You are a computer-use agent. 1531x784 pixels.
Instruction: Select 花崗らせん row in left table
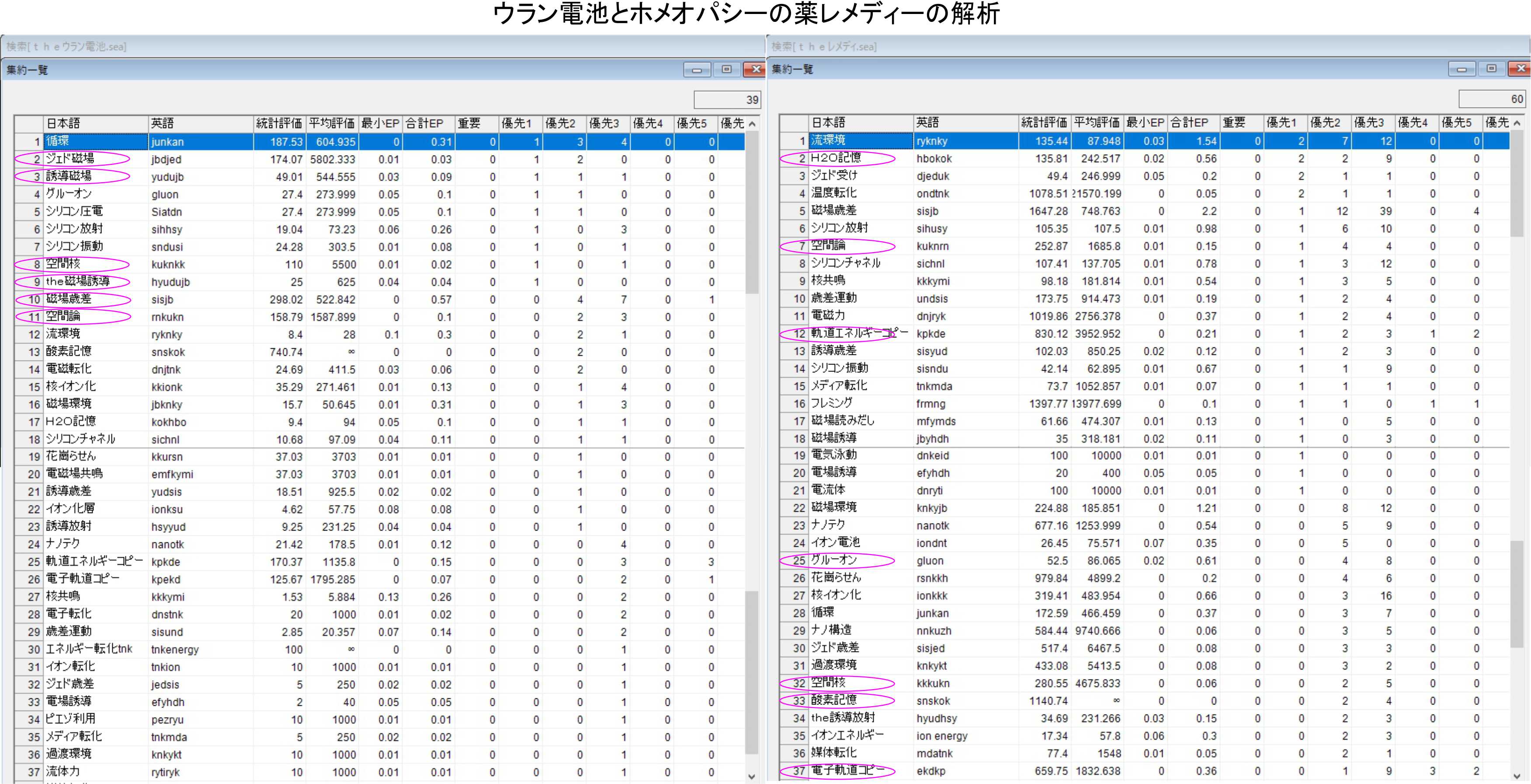point(379,457)
